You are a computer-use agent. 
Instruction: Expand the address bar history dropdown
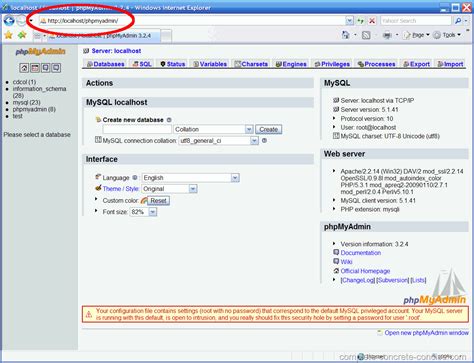[349, 21]
